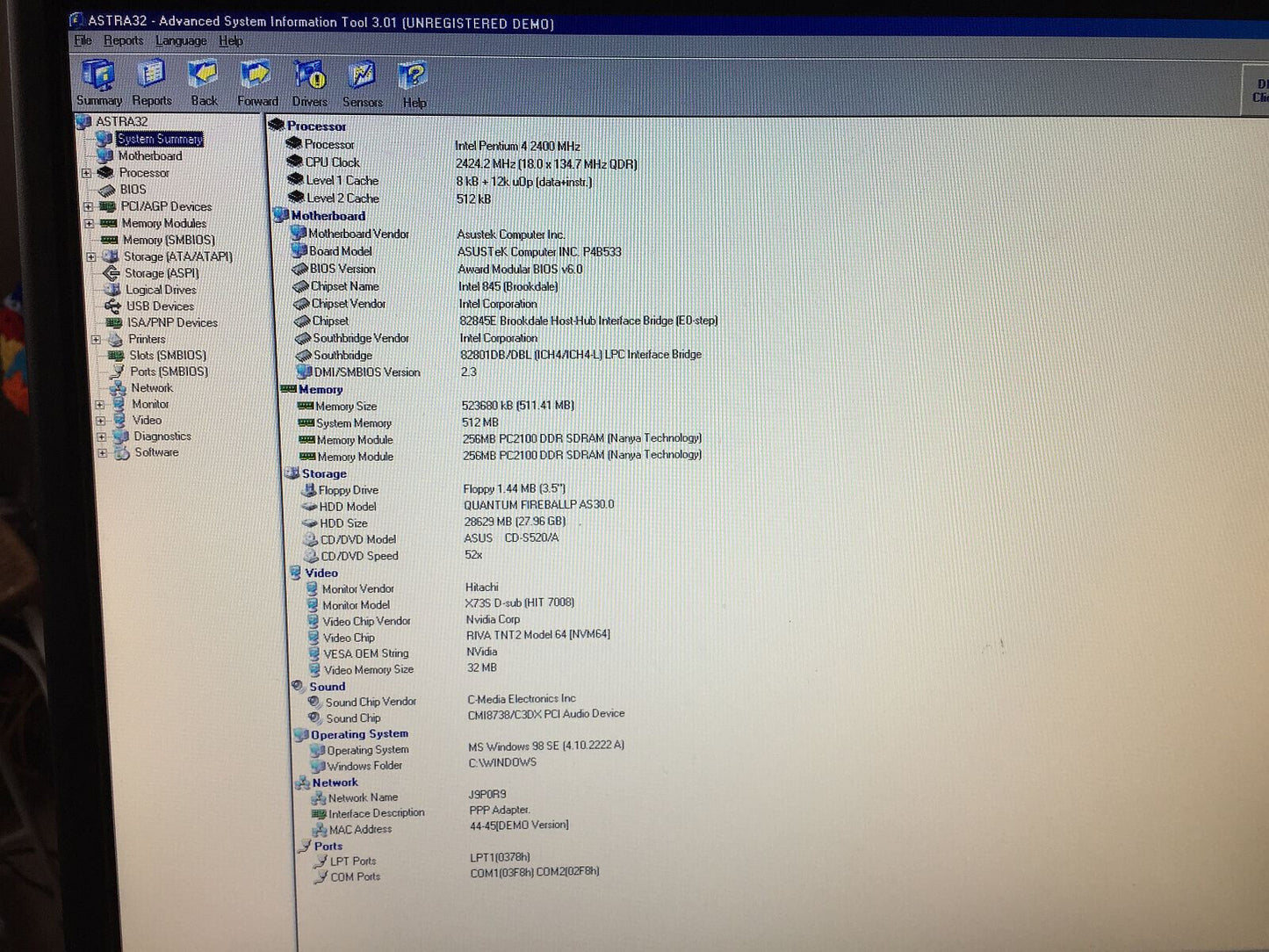The width and height of the screenshot is (1269, 952).
Task: Select Logical Drives in the sidebar
Action: point(161,290)
